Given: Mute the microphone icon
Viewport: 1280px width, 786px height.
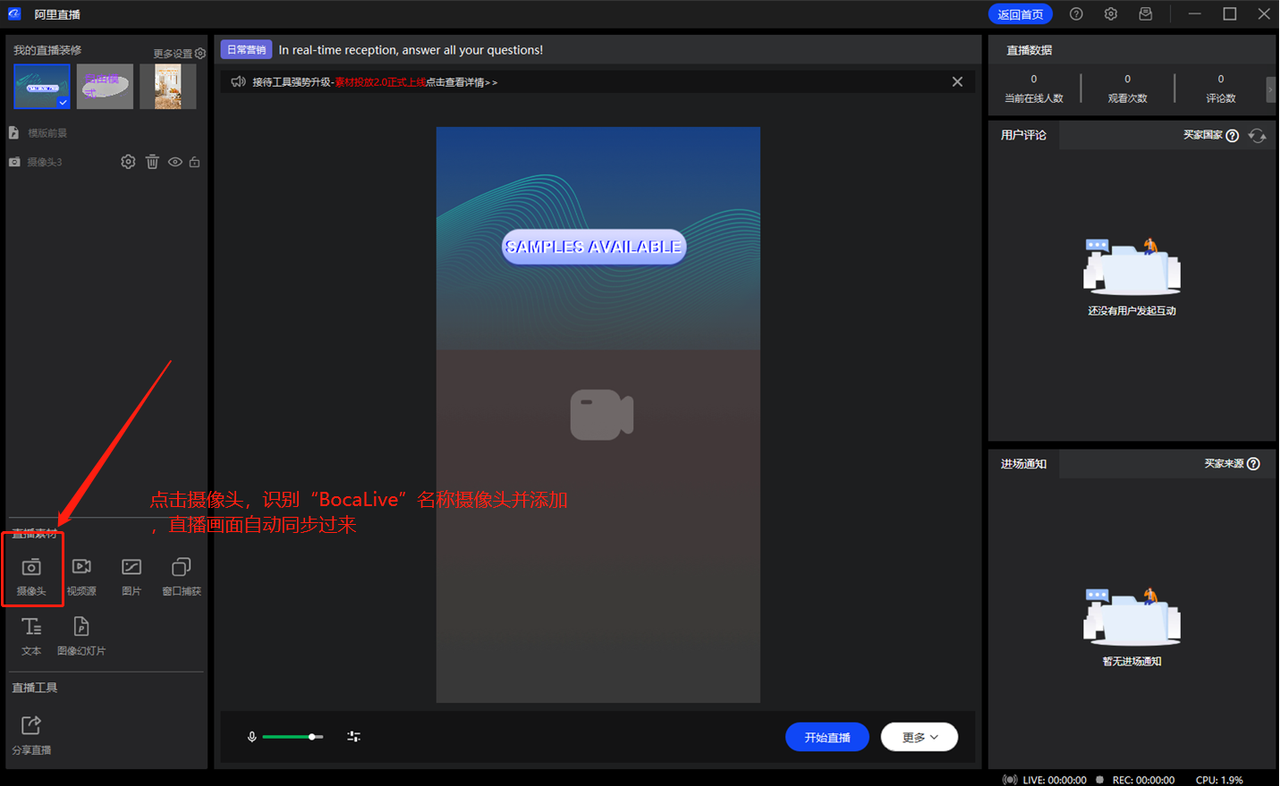Looking at the screenshot, I should tap(252, 737).
